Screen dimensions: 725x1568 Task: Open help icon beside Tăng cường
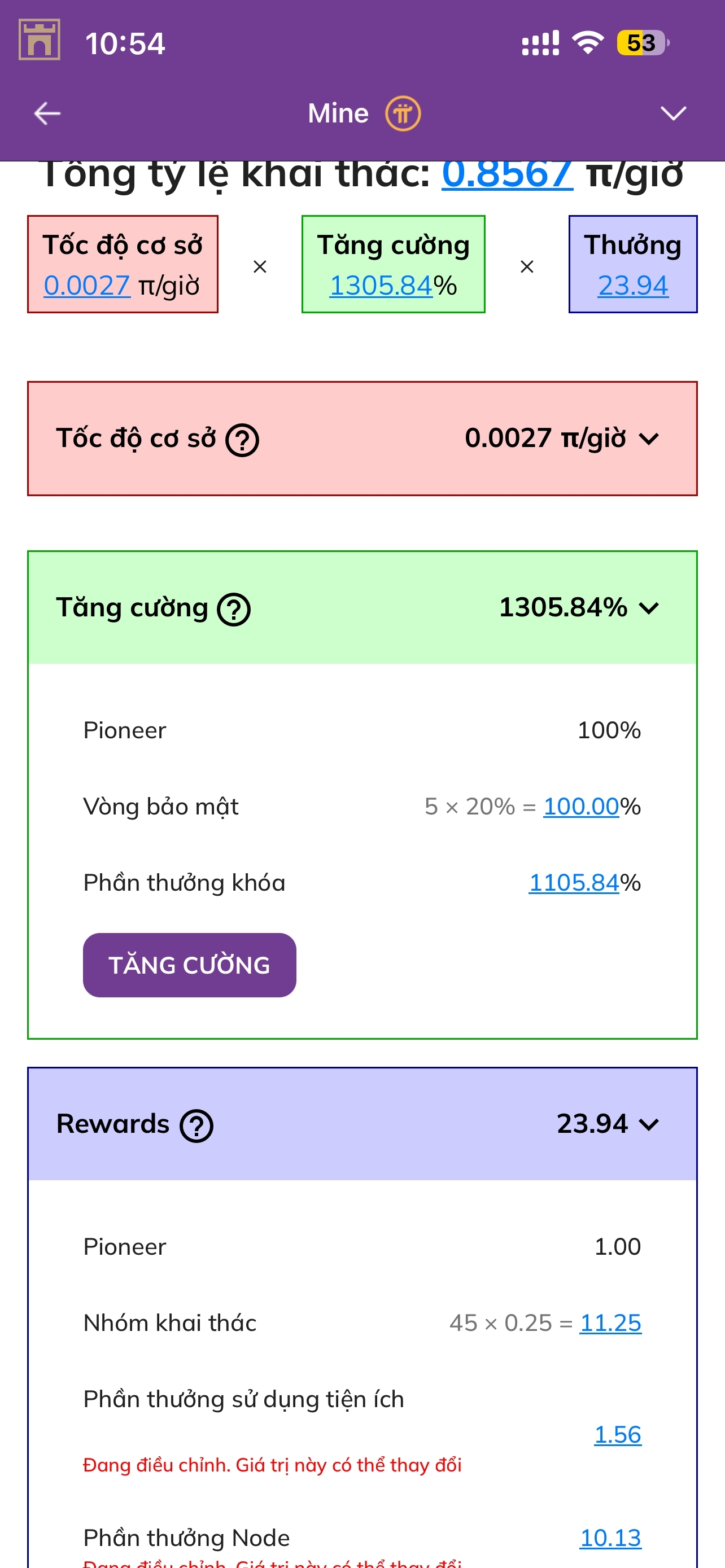[x=234, y=608]
